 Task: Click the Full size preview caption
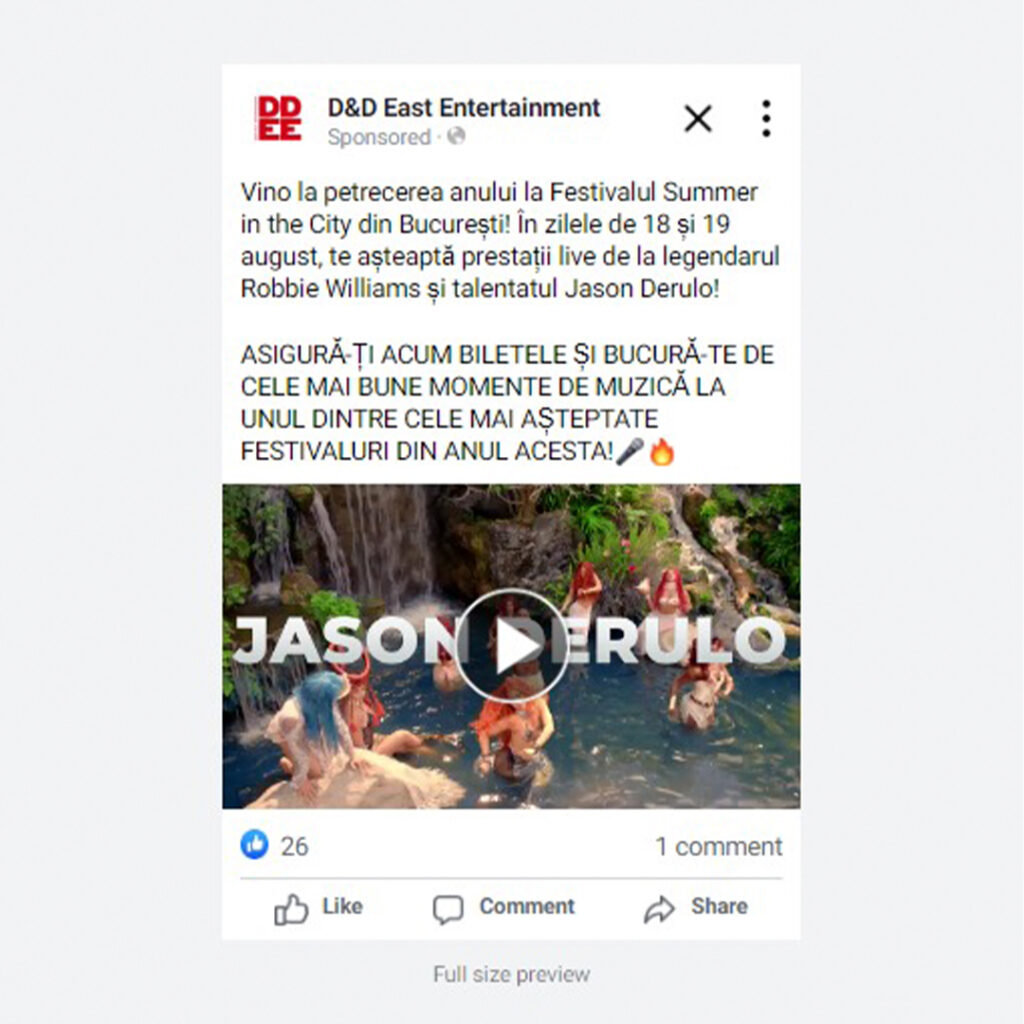point(511,974)
